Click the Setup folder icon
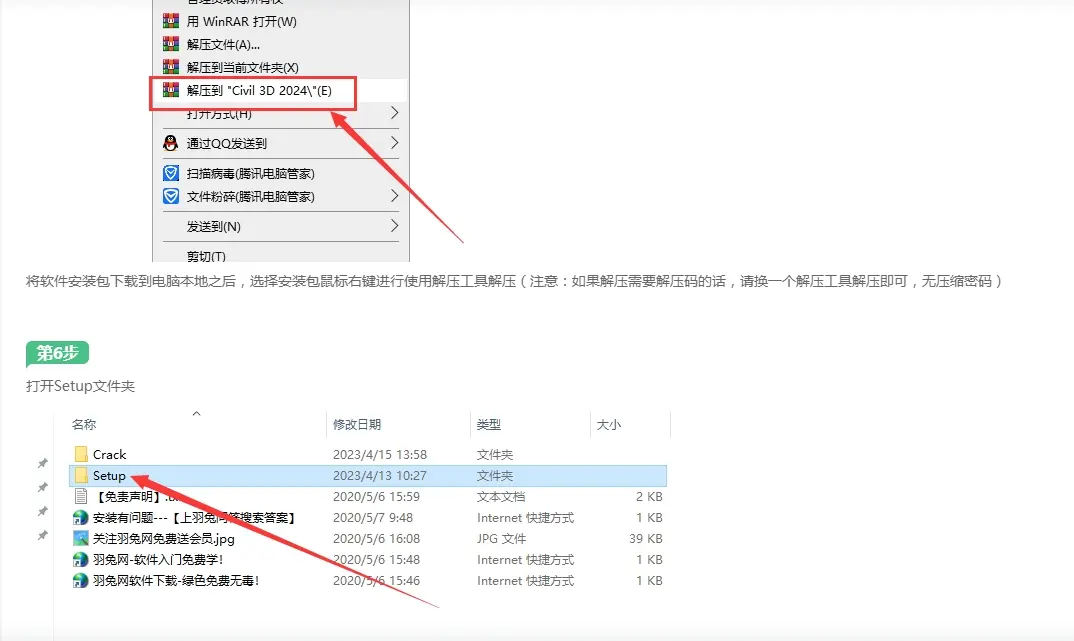The image size is (1074, 641). pyautogui.click(x=81, y=475)
